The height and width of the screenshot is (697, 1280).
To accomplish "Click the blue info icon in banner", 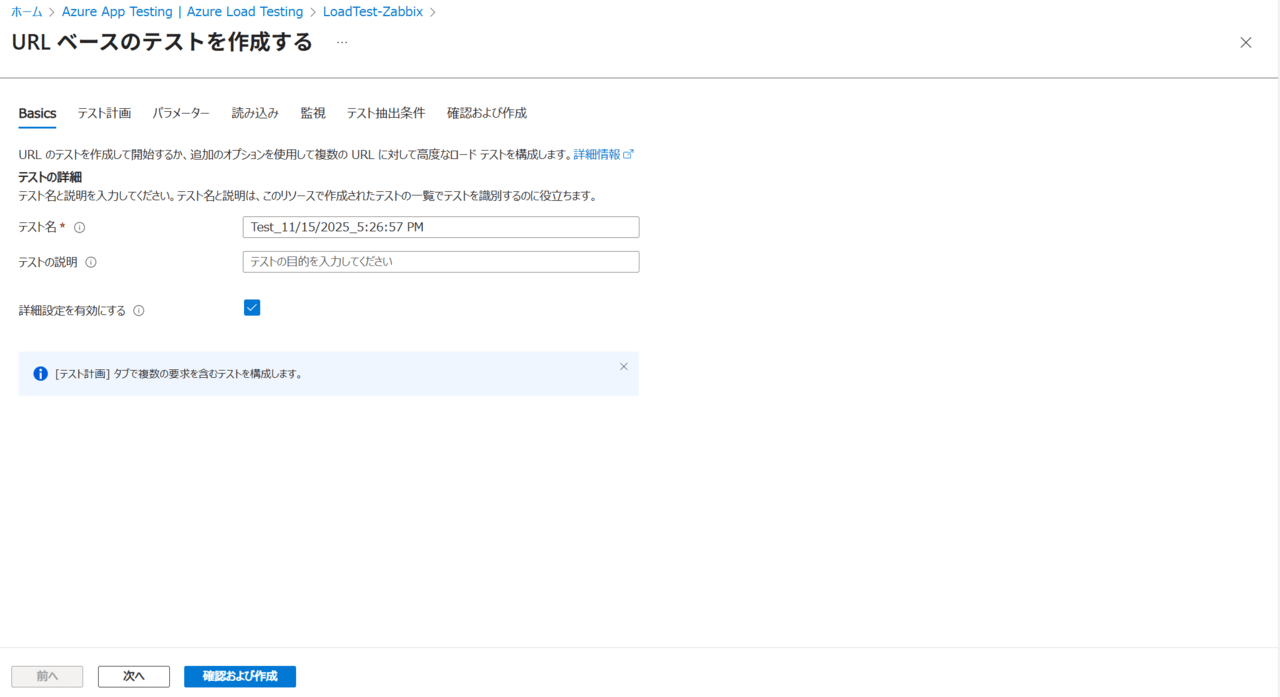I will click(x=41, y=374).
